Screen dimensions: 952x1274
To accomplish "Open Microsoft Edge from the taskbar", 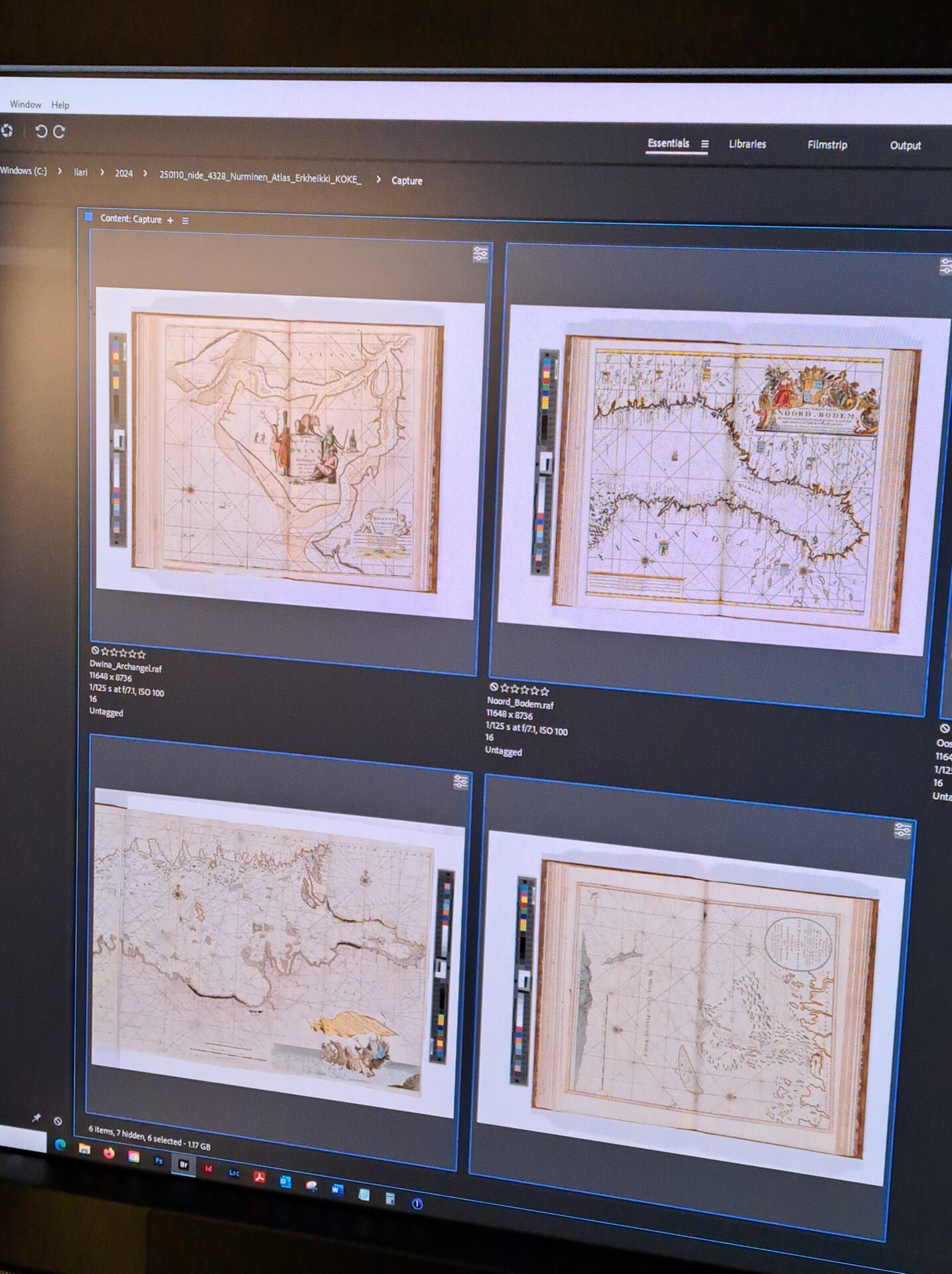I will [x=60, y=1145].
